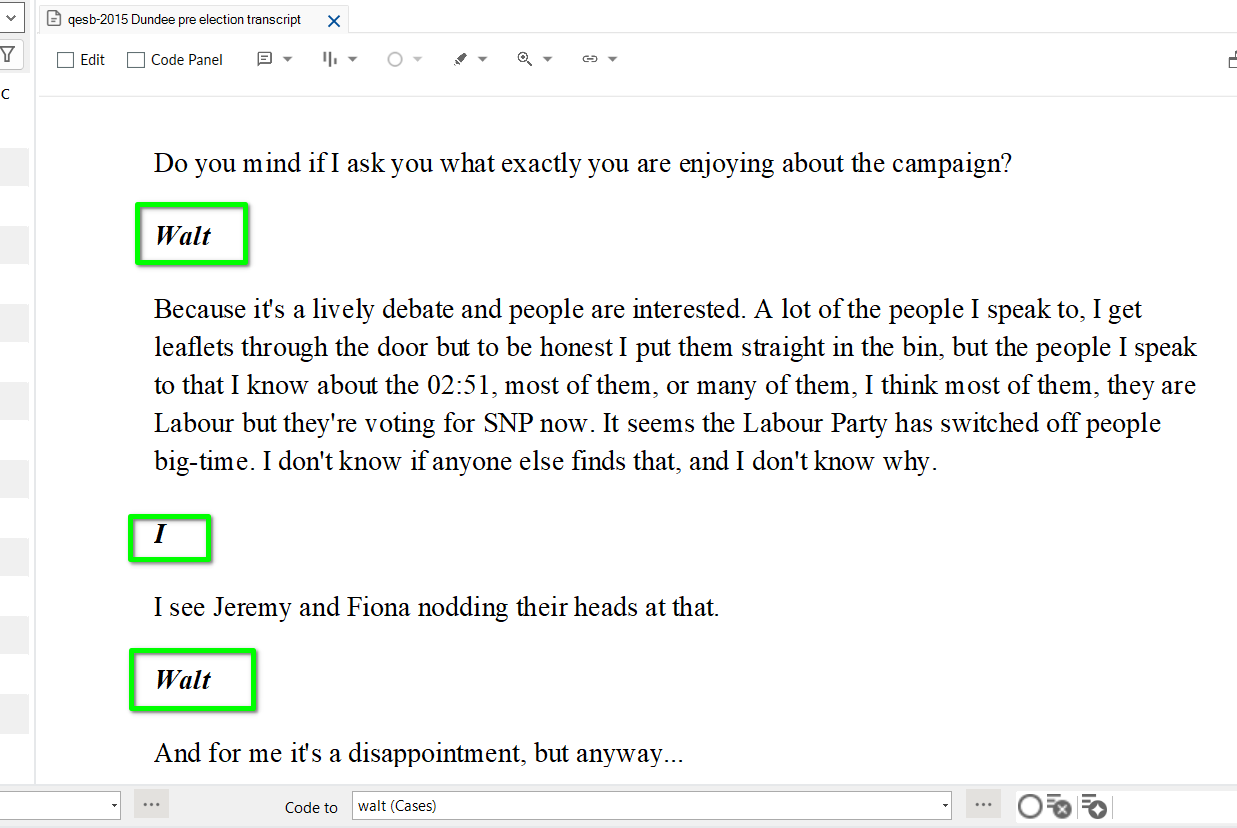Click the coding stripes icon
This screenshot has height=828, width=1237.
330,59
